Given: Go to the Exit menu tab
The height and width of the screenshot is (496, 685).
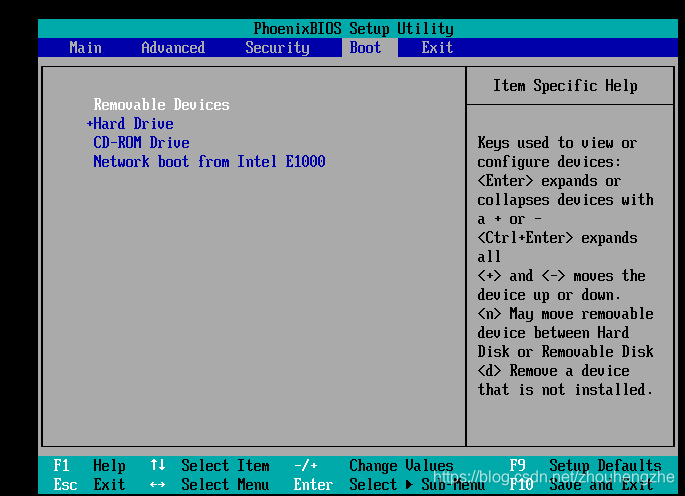Looking at the screenshot, I should [437, 48].
